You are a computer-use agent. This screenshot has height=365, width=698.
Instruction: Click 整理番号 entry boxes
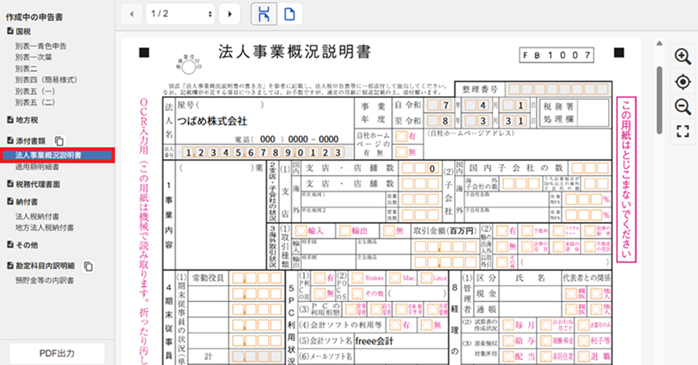click(558, 89)
